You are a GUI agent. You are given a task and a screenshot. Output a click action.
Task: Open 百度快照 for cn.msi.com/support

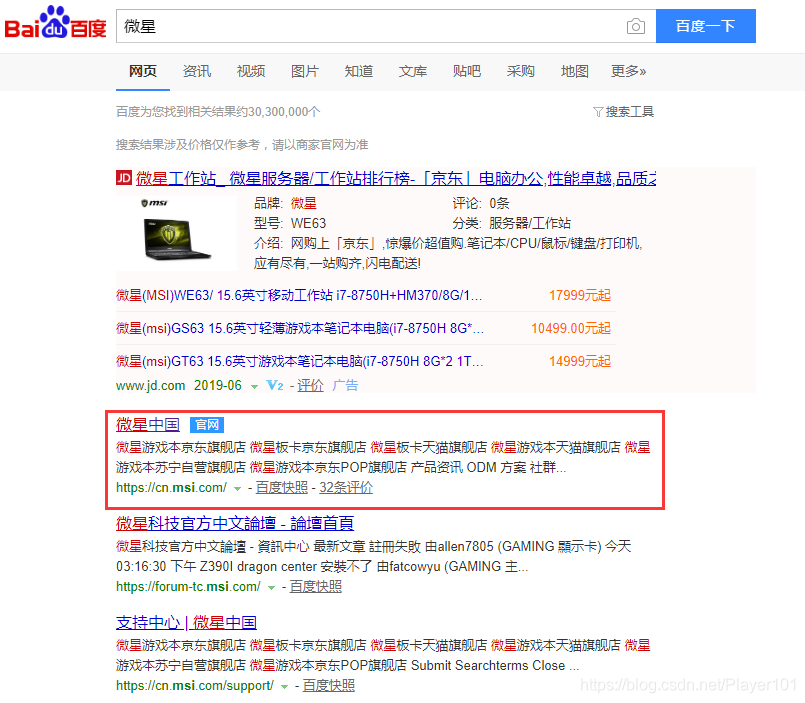coord(329,686)
